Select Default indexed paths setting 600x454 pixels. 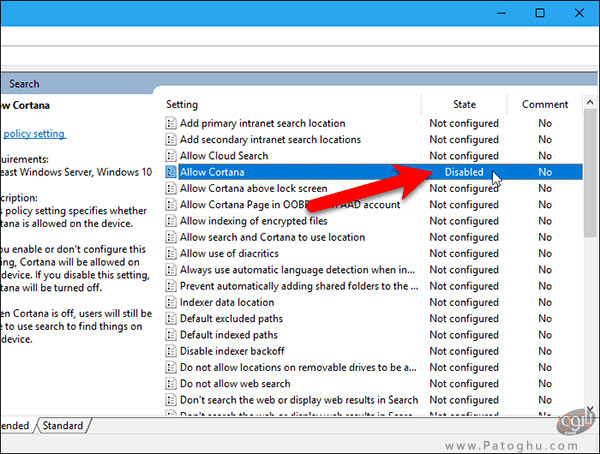(229, 335)
